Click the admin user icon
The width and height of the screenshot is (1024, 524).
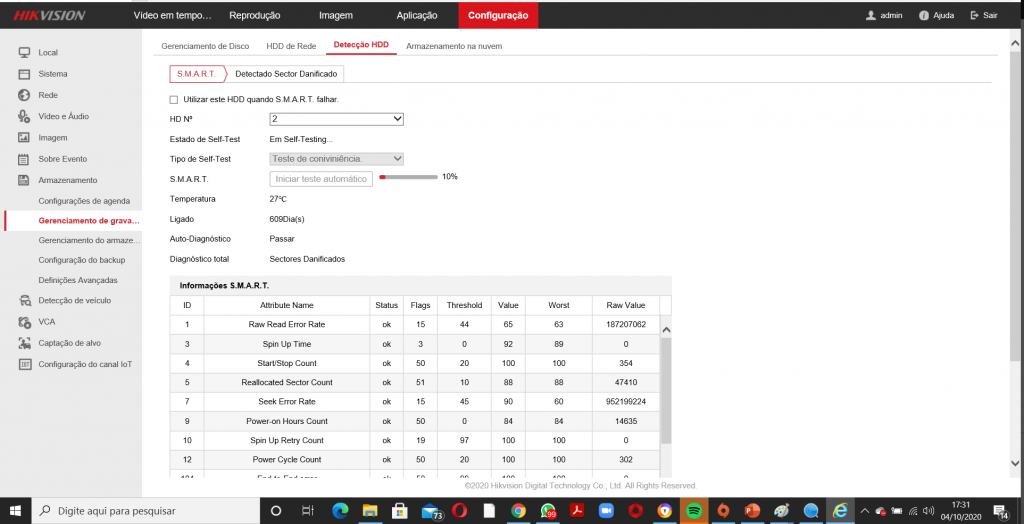tap(870, 16)
